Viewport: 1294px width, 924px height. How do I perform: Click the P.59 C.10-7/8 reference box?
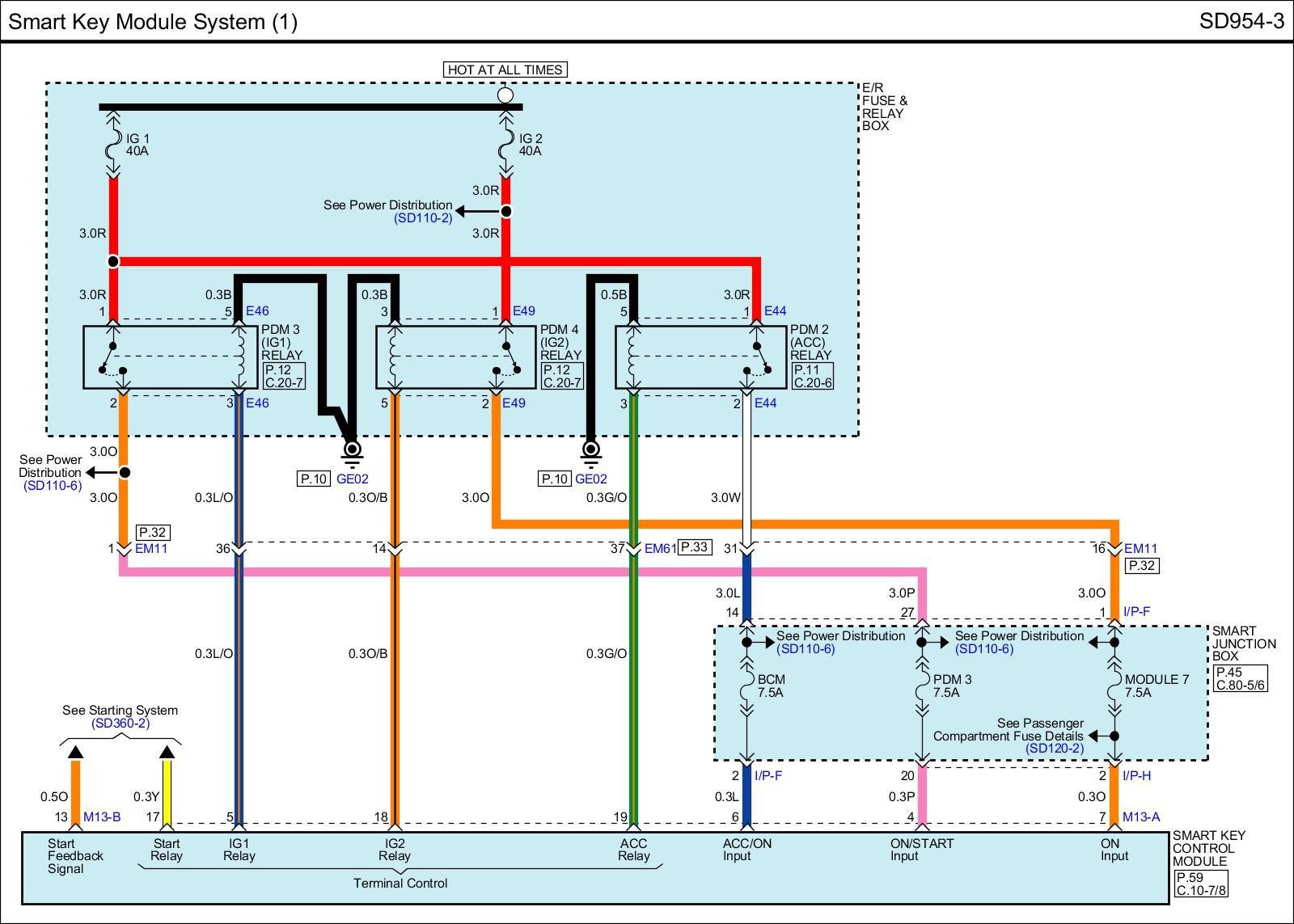1201,884
